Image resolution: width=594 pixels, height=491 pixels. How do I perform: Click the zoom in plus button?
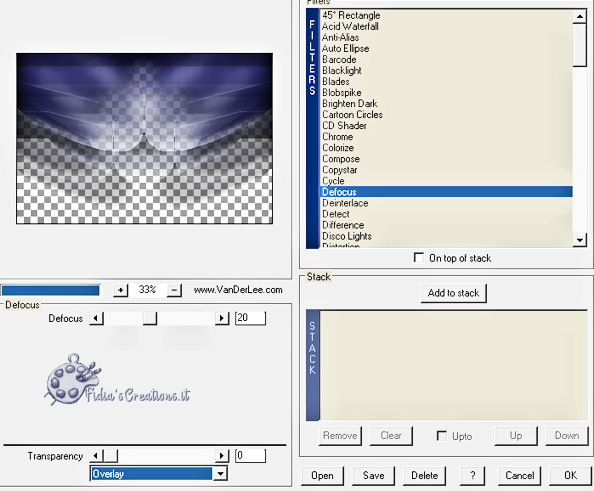(120, 290)
